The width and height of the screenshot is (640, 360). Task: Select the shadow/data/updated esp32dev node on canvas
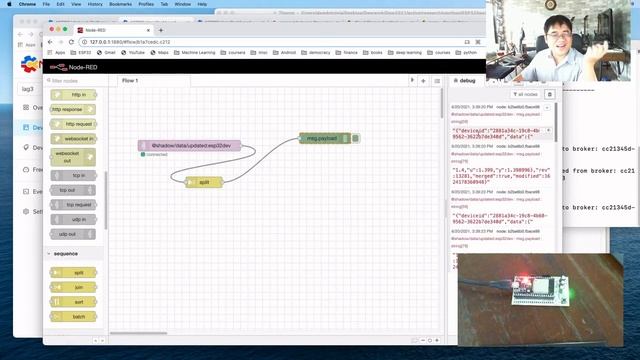(x=189, y=145)
